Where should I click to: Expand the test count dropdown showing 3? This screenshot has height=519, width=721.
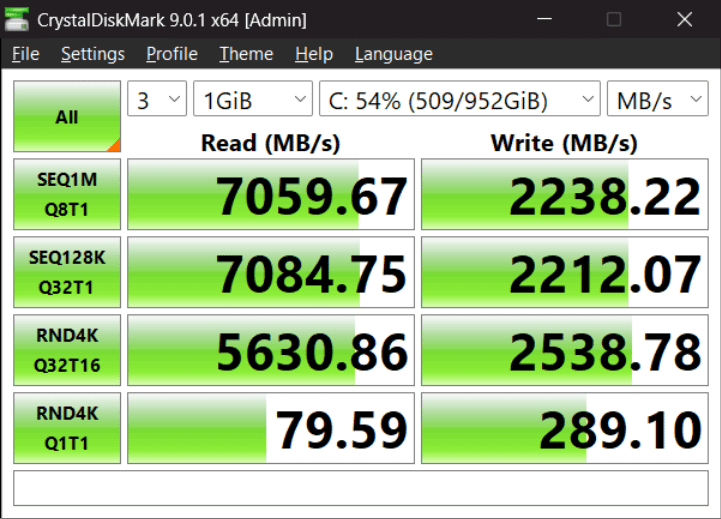pos(157,99)
